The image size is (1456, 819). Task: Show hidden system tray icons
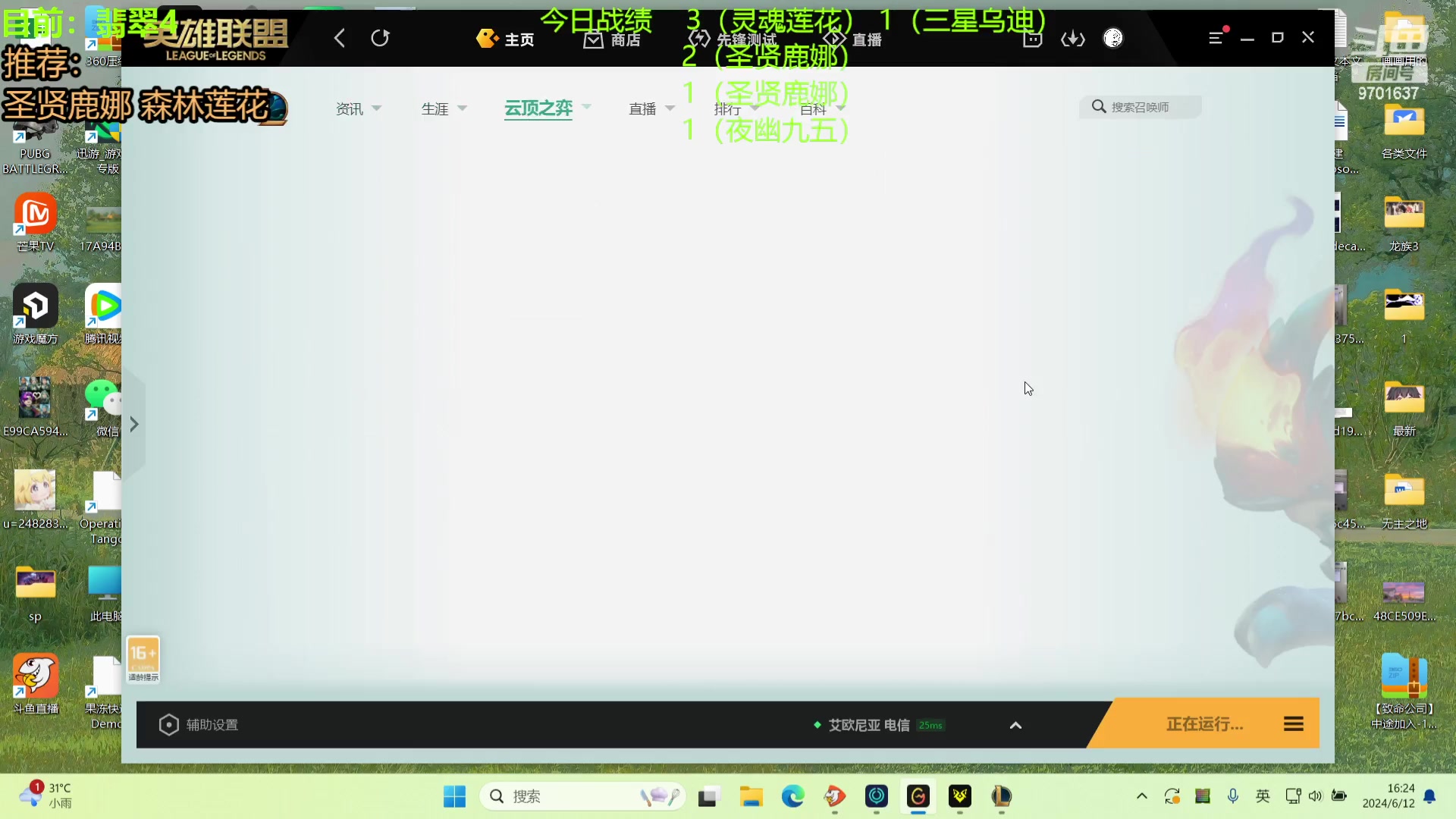[1141, 795]
